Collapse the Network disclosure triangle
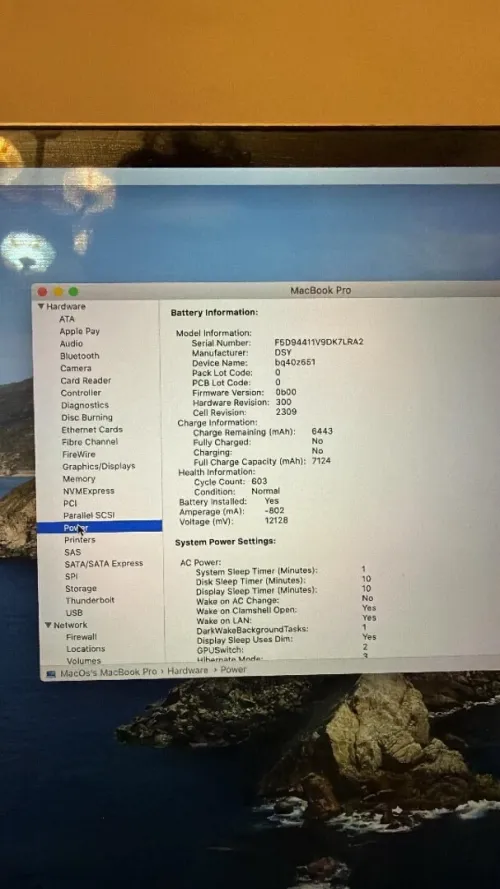 pyautogui.click(x=48, y=625)
